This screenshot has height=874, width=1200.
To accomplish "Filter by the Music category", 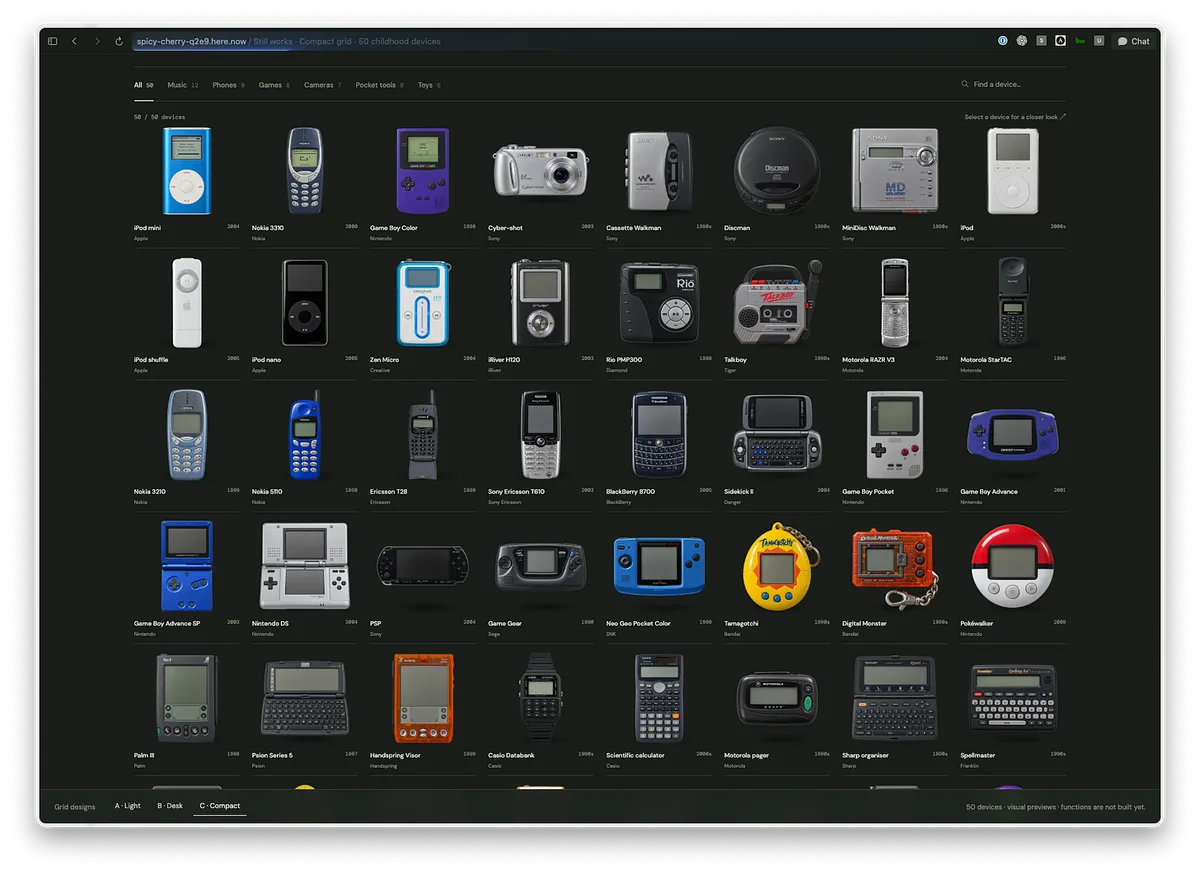I will pos(182,85).
